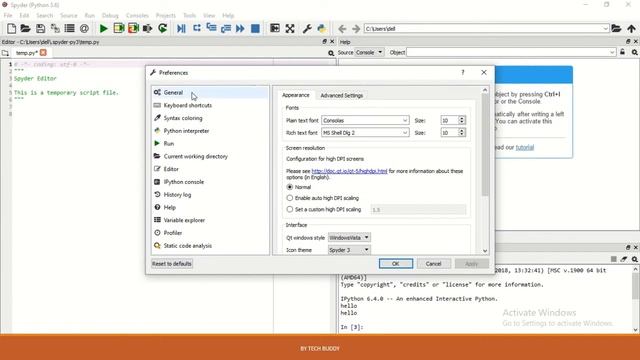Close the temp.py editor tab

tap(43, 53)
